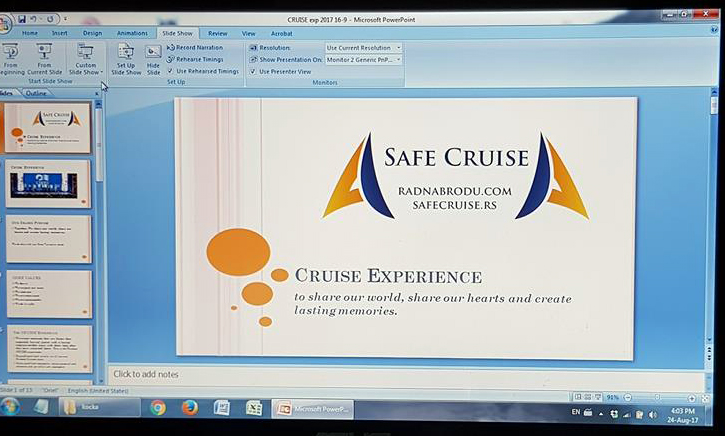Click the thumbnail pane scrollbar
The image size is (725, 436).
click(x=99, y=143)
